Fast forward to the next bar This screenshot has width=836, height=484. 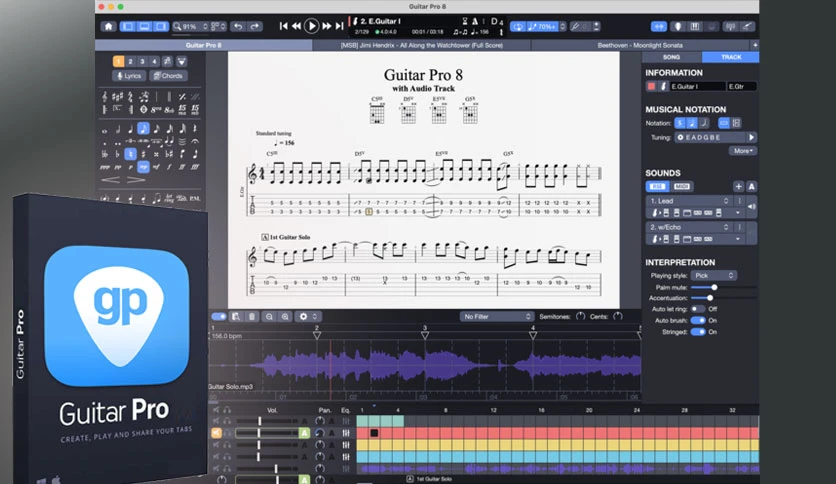pos(326,26)
